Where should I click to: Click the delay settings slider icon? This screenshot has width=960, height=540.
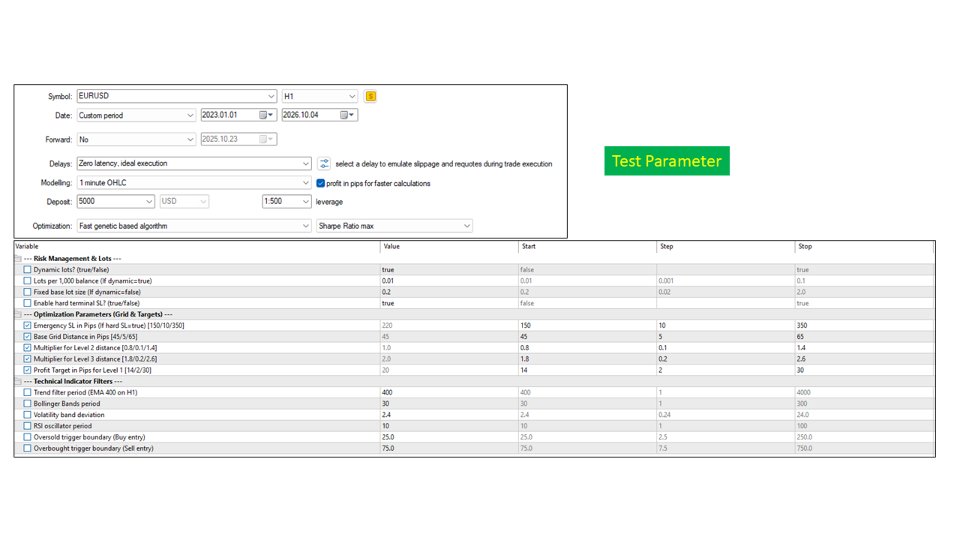[324, 163]
